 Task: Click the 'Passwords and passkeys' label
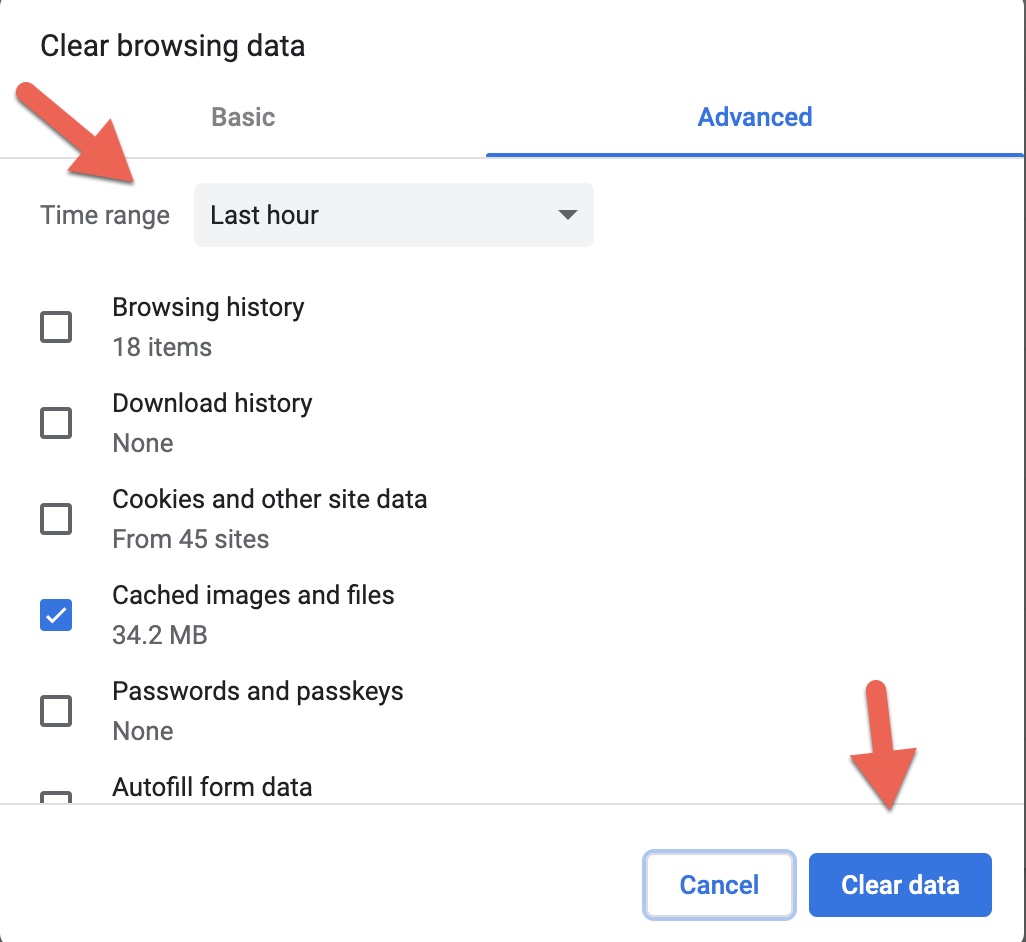[x=258, y=691]
